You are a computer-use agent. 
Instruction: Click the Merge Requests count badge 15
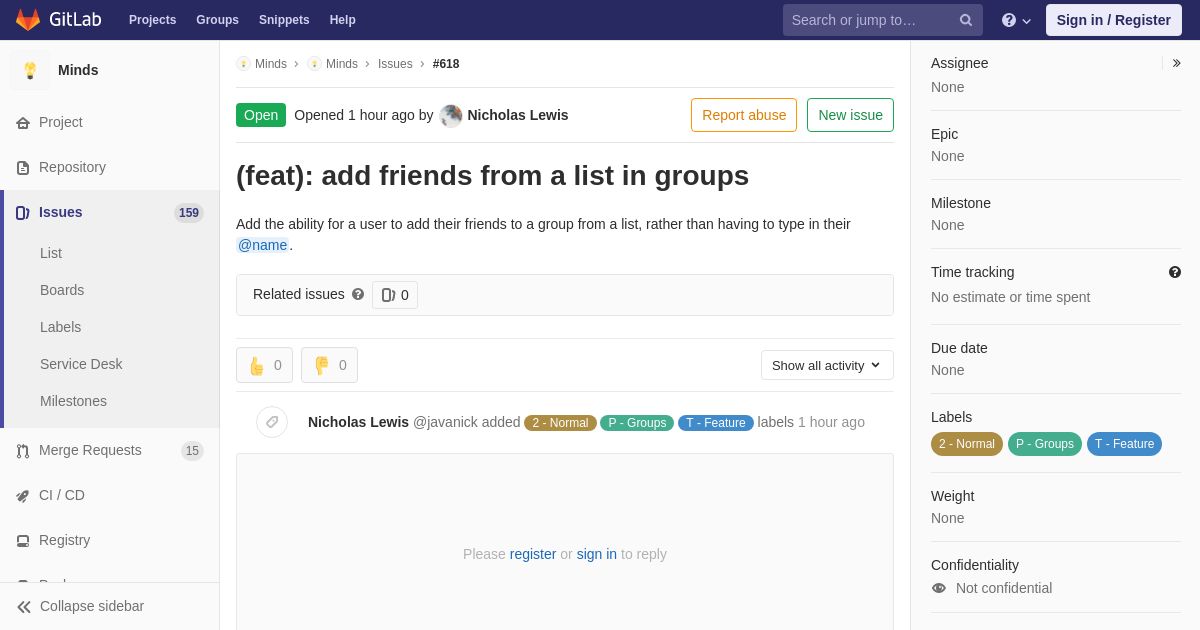point(192,451)
